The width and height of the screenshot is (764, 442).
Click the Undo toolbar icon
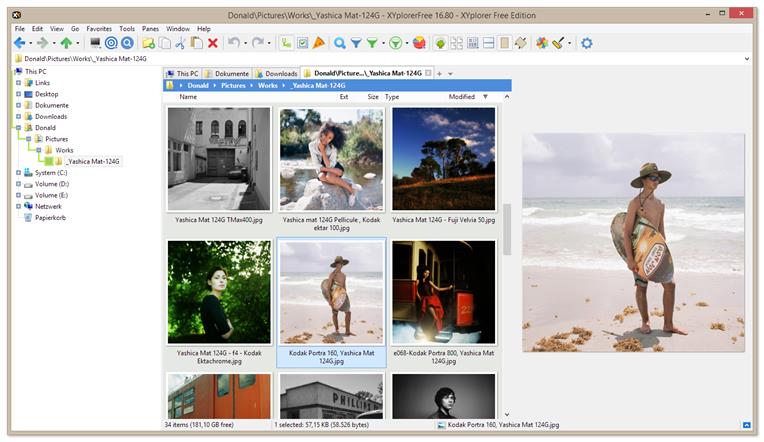point(234,43)
